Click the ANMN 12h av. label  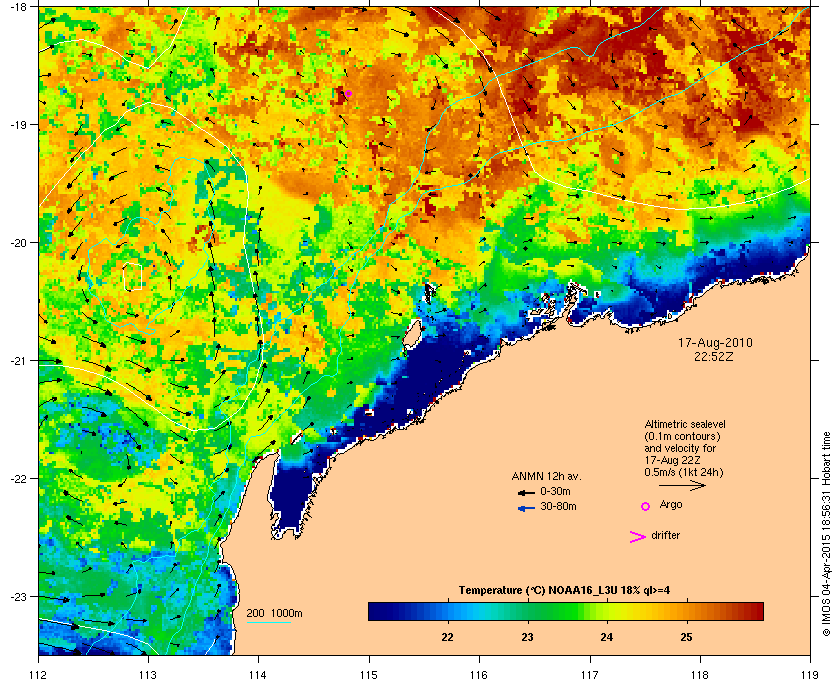pos(546,476)
